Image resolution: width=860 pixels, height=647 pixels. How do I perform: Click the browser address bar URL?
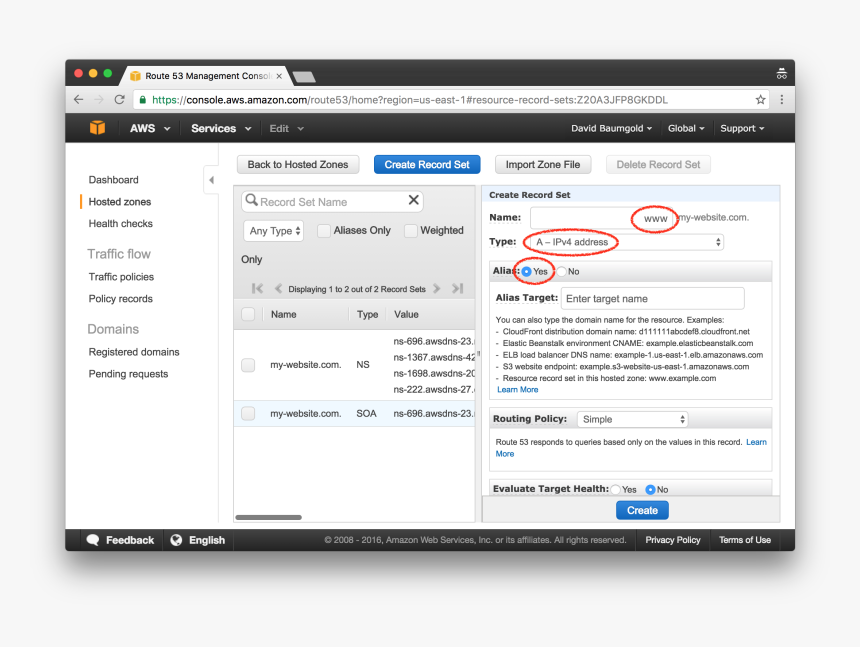click(410, 100)
